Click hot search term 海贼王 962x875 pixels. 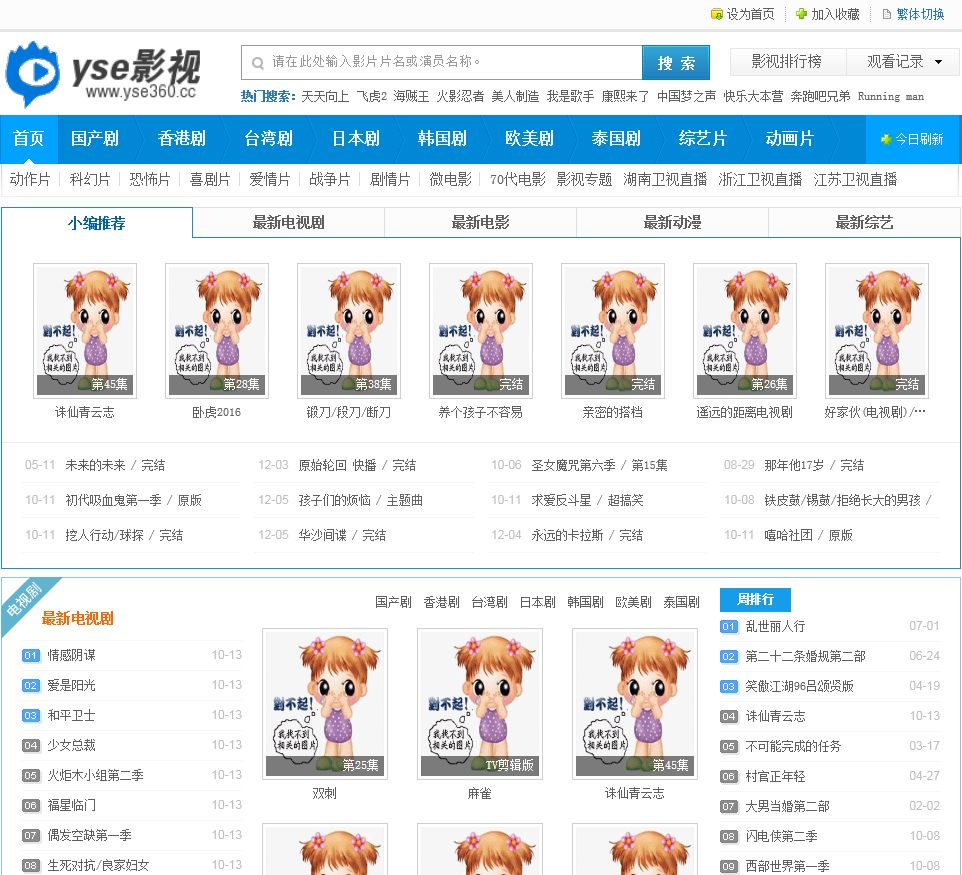(411, 96)
